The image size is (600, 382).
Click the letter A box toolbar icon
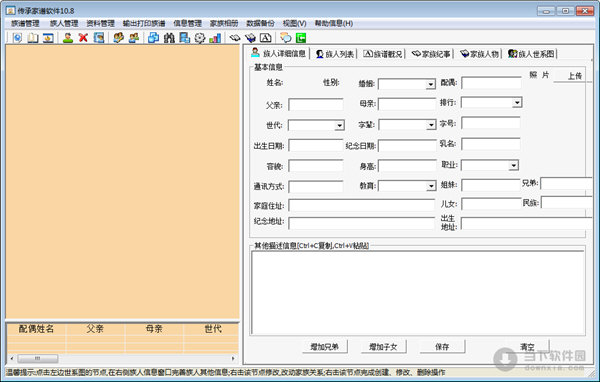(x=266, y=38)
